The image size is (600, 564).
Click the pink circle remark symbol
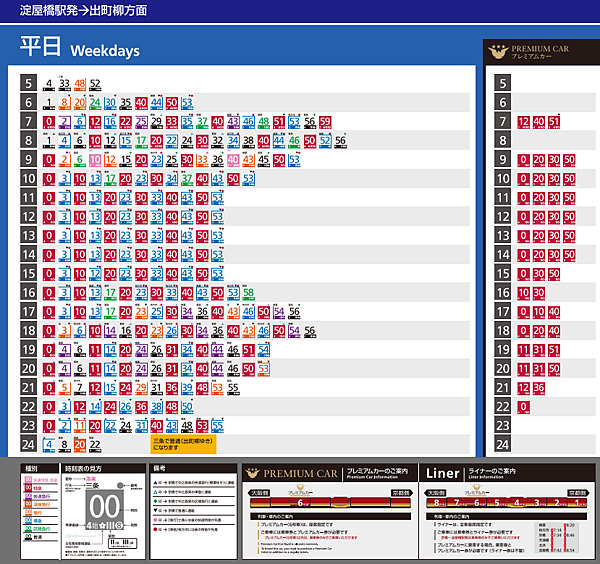click(155, 520)
